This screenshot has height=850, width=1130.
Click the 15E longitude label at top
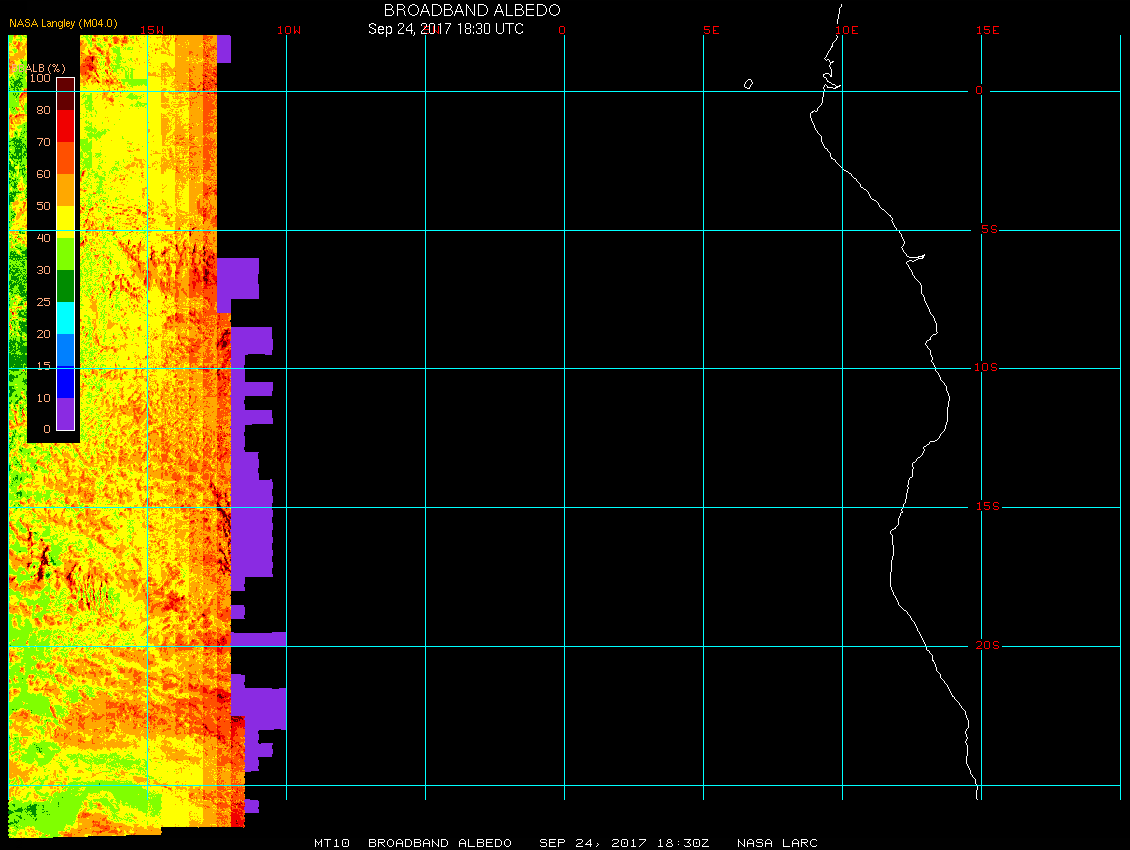(x=988, y=30)
